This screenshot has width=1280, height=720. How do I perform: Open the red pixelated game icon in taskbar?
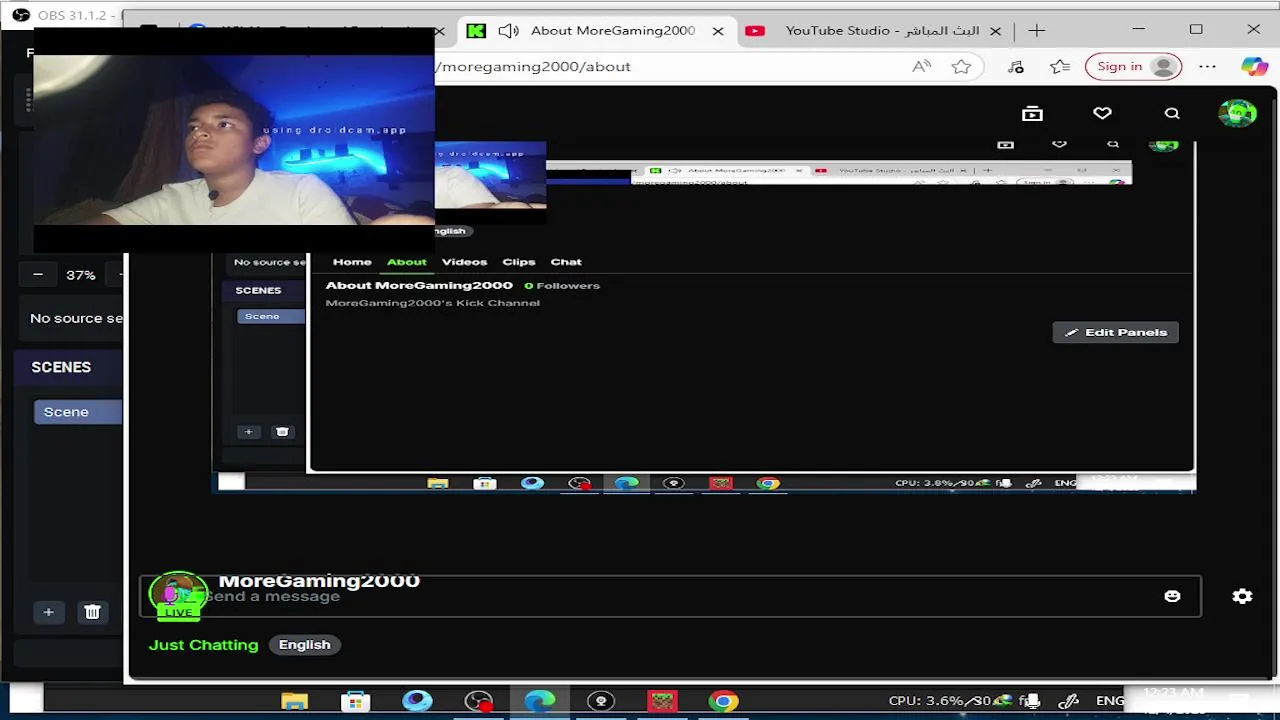point(662,701)
